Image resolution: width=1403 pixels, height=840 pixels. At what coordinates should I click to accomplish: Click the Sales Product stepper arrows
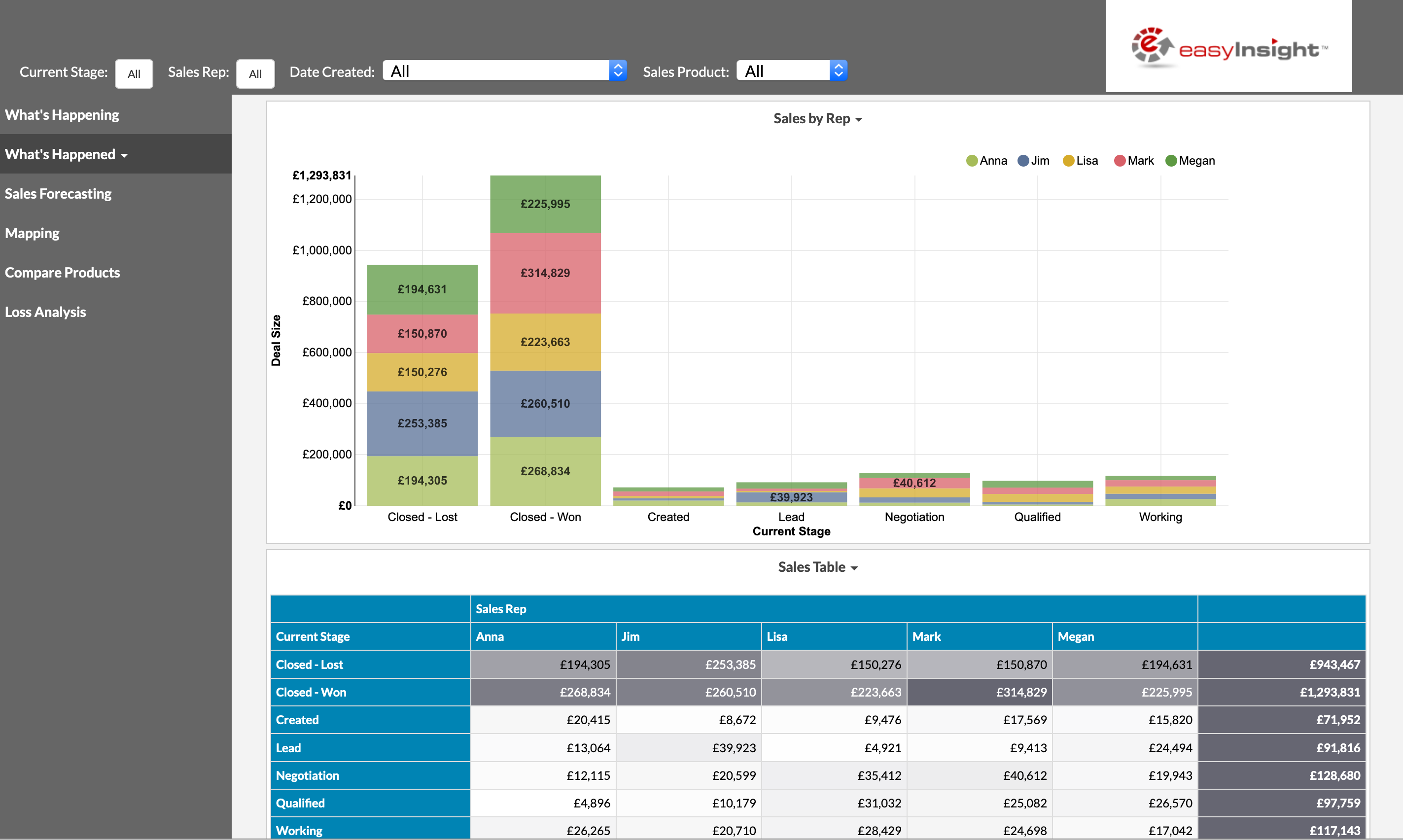tap(838, 70)
